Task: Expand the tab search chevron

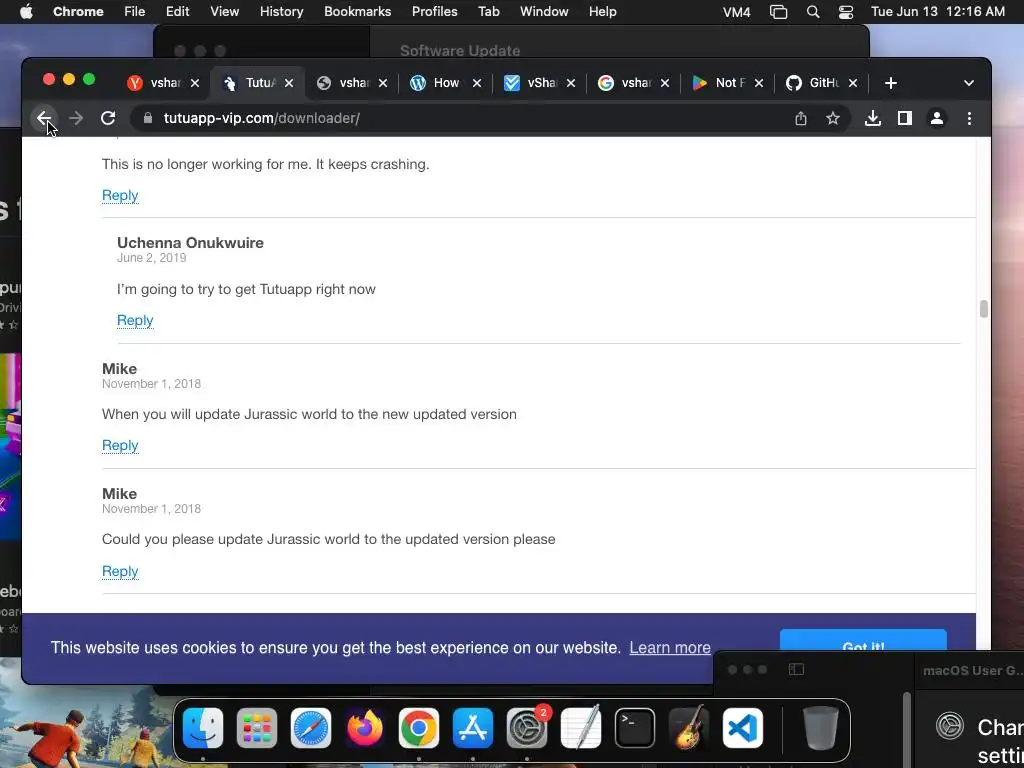Action: [968, 83]
